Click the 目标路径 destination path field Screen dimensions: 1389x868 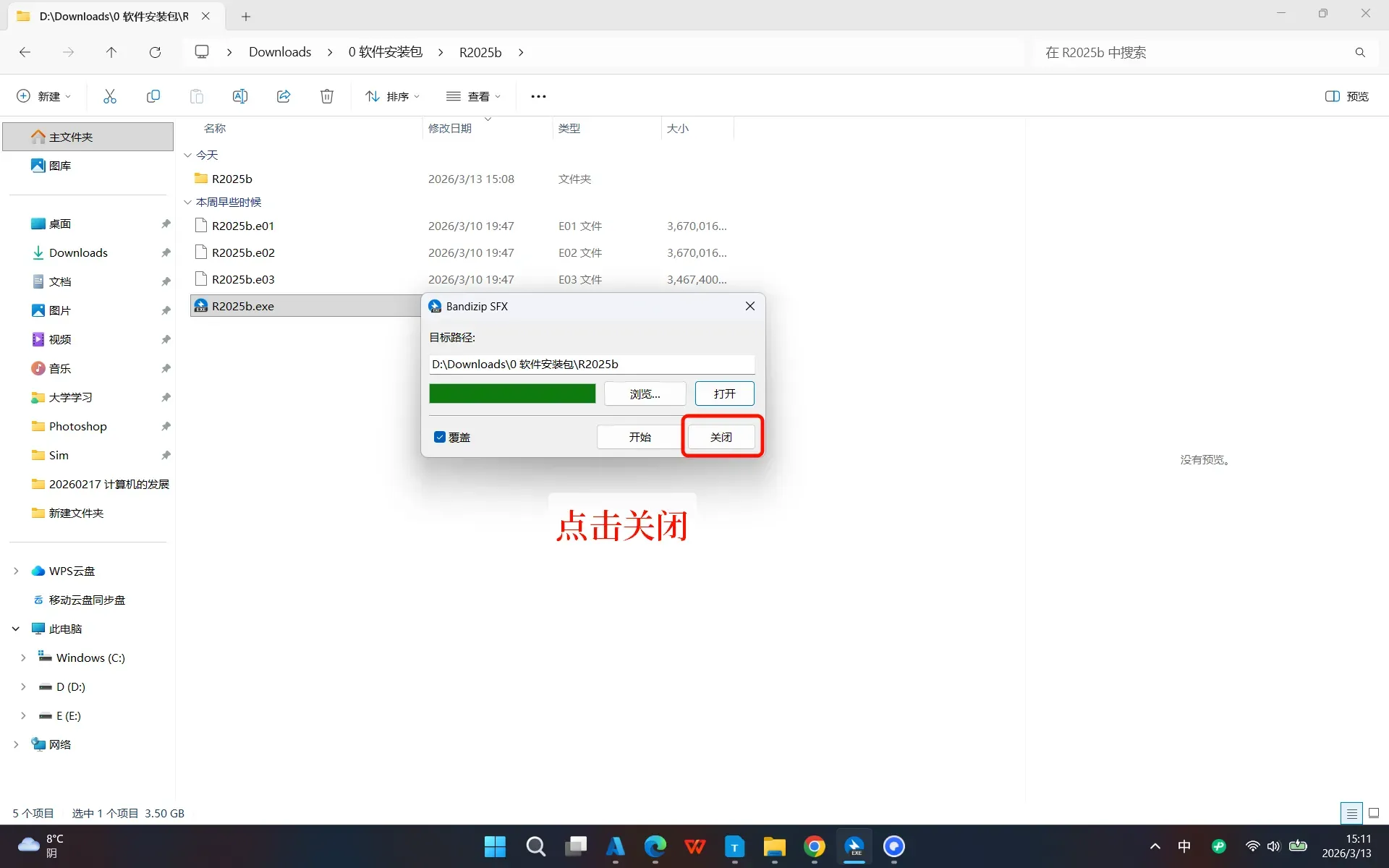[x=591, y=364]
